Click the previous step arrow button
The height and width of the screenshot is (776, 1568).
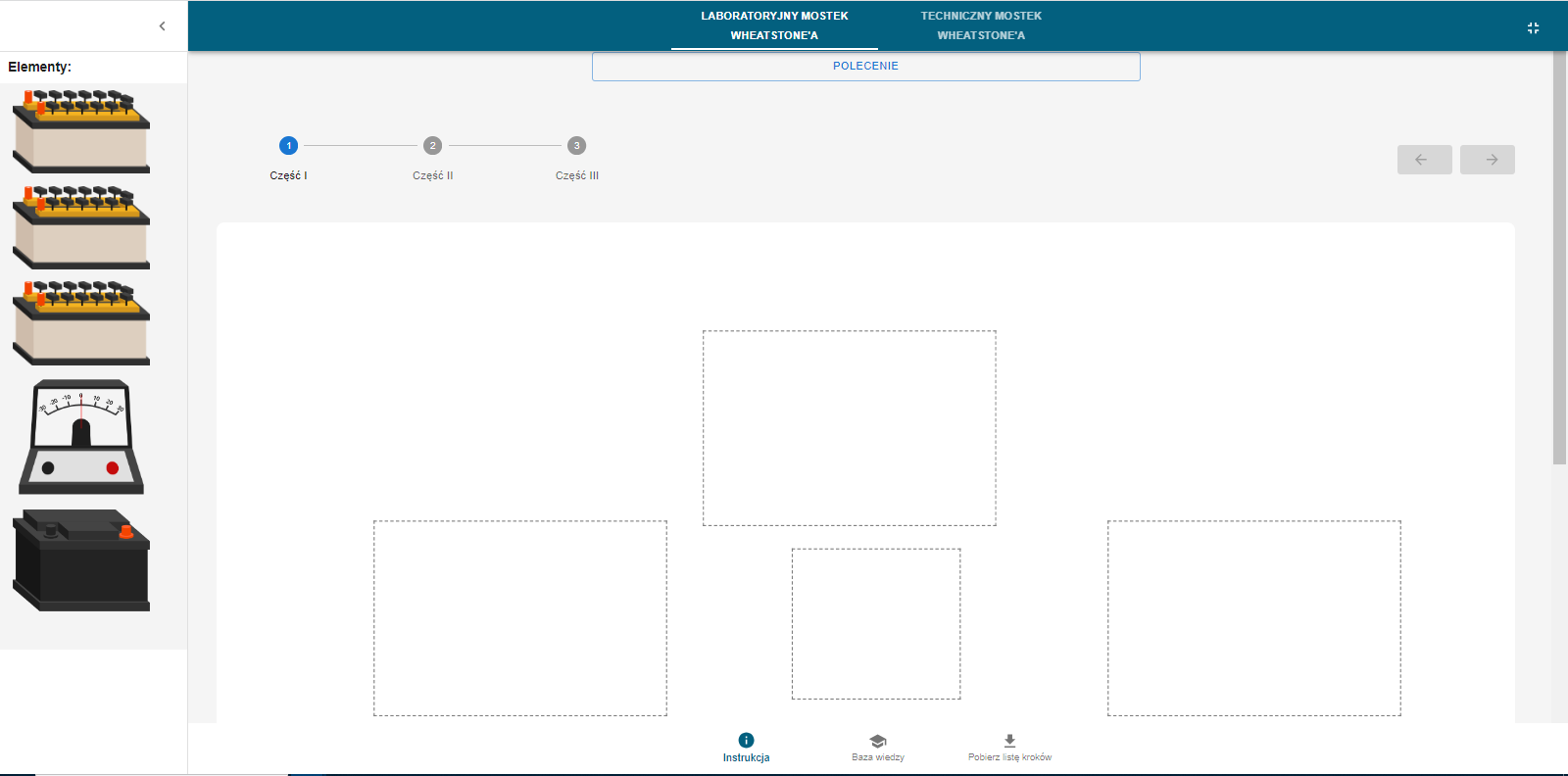1424,160
